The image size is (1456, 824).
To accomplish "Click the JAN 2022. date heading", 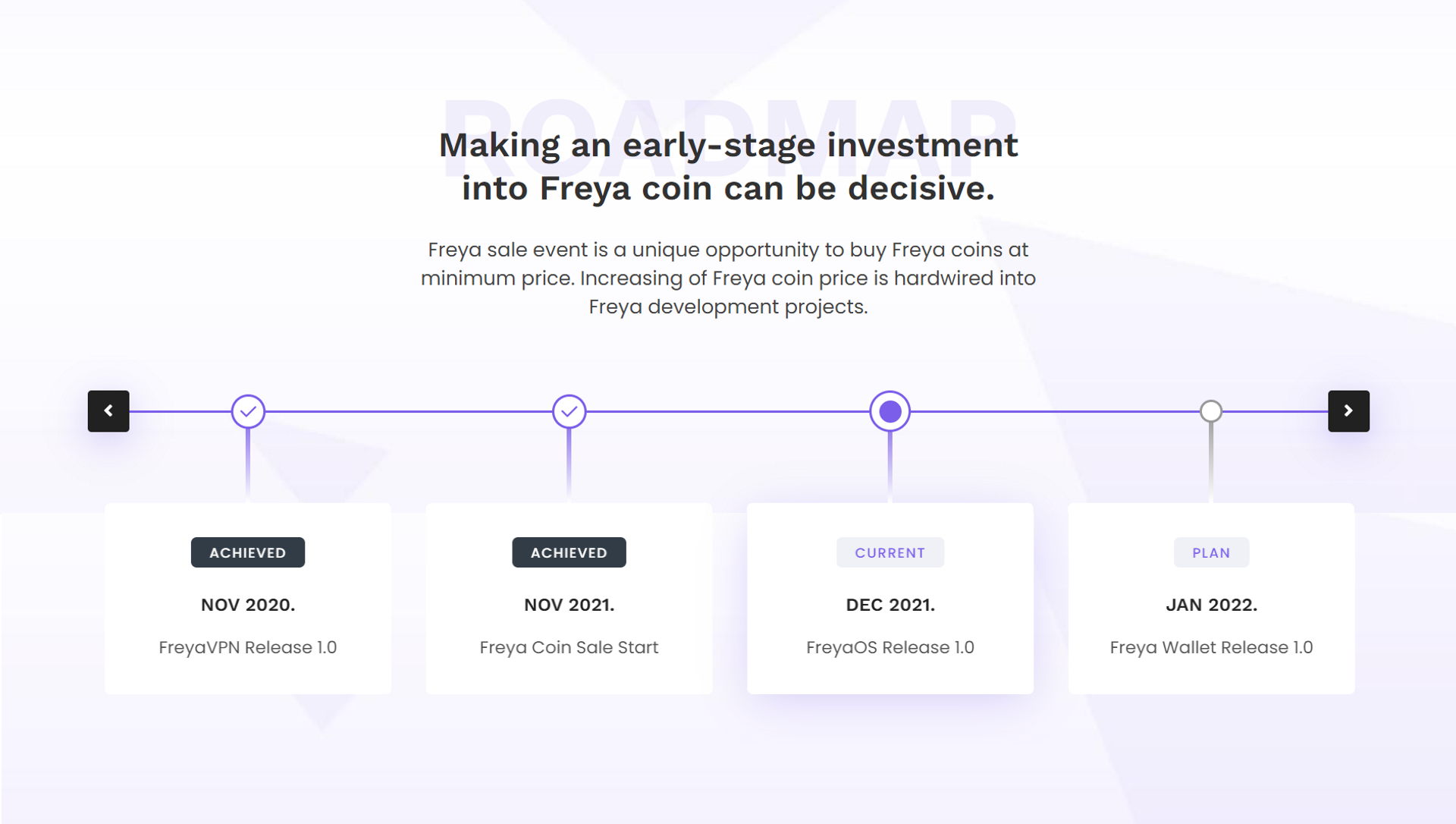I will click(x=1211, y=605).
